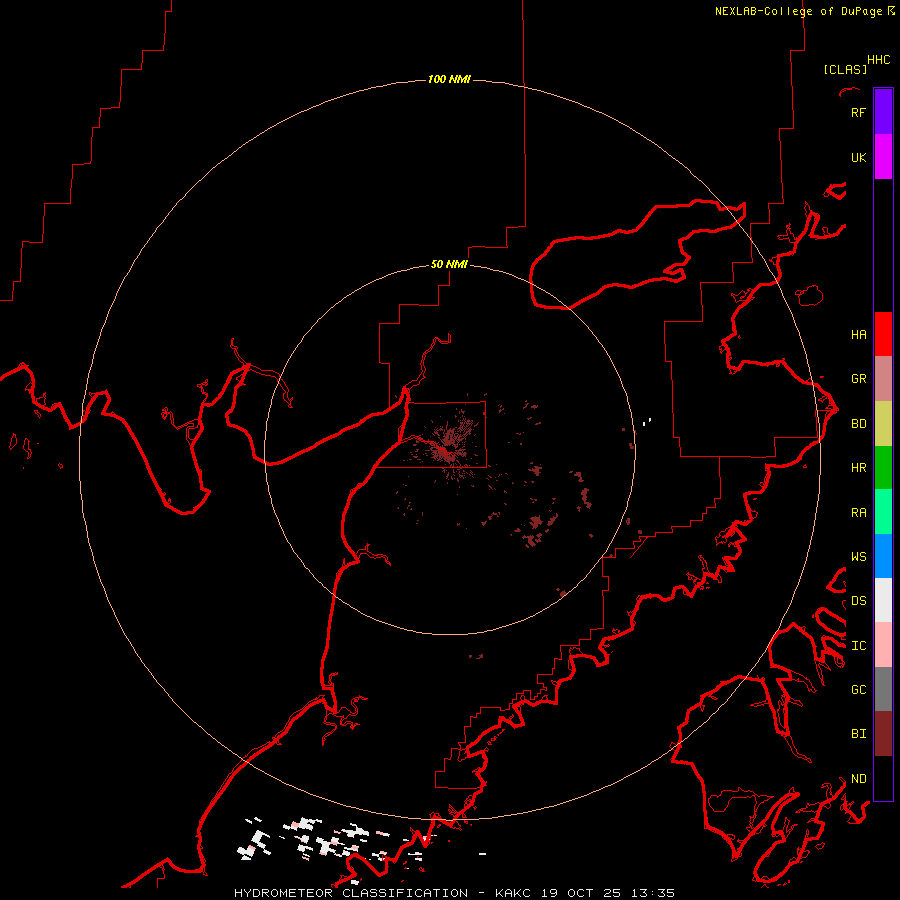The image size is (900, 900).
Task: Click the ND black legend swatch
Action: coord(883,778)
